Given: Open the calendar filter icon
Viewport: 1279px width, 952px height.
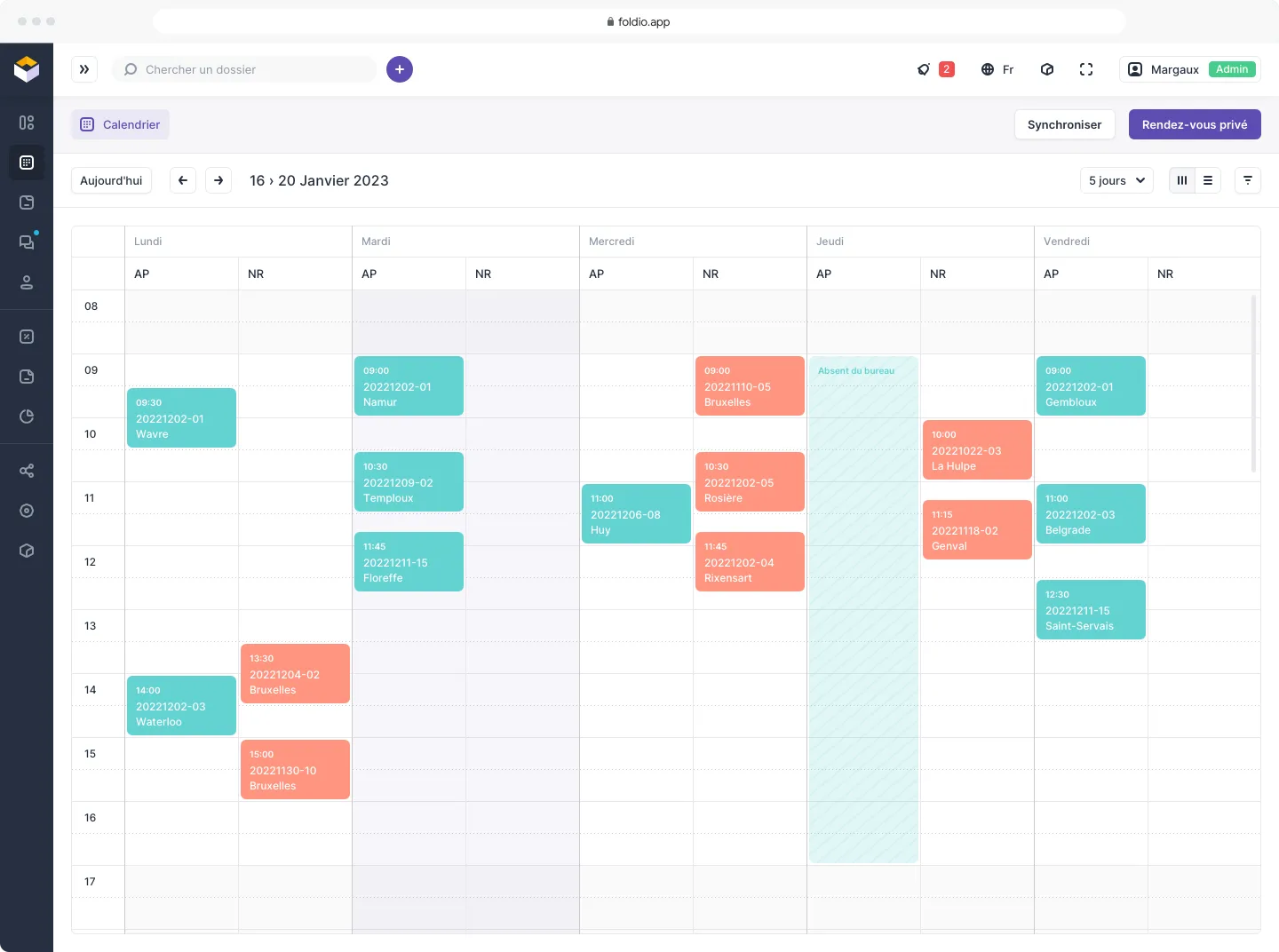Looking at the screenshot, I should point(1248,180).
